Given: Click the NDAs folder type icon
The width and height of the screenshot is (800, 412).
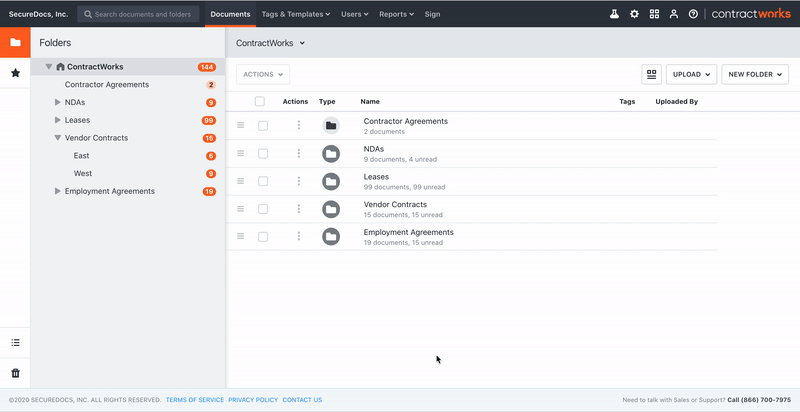Looking at the screenshot, I should (x=331, y=153).
